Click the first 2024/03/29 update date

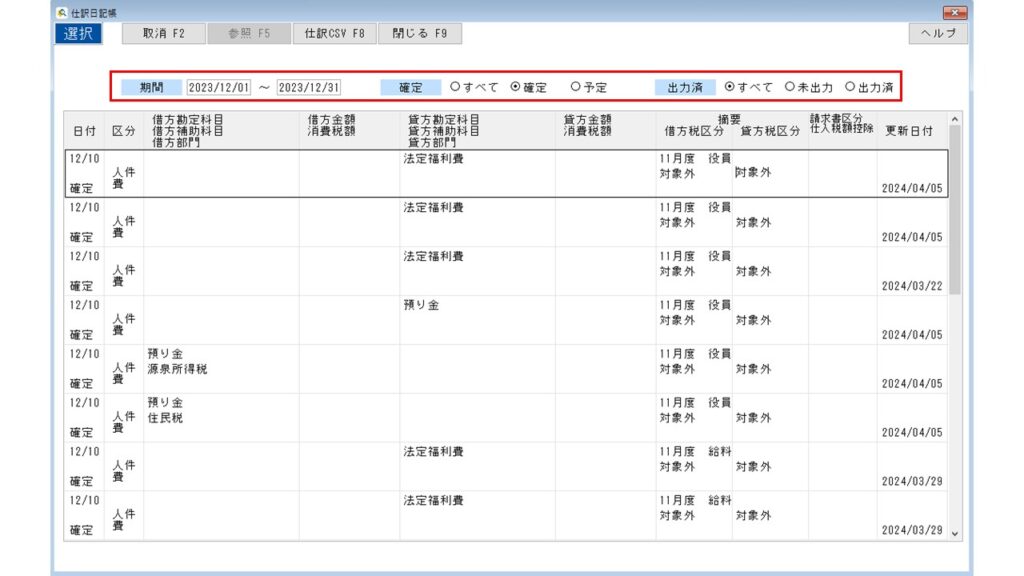coord(912,481)
